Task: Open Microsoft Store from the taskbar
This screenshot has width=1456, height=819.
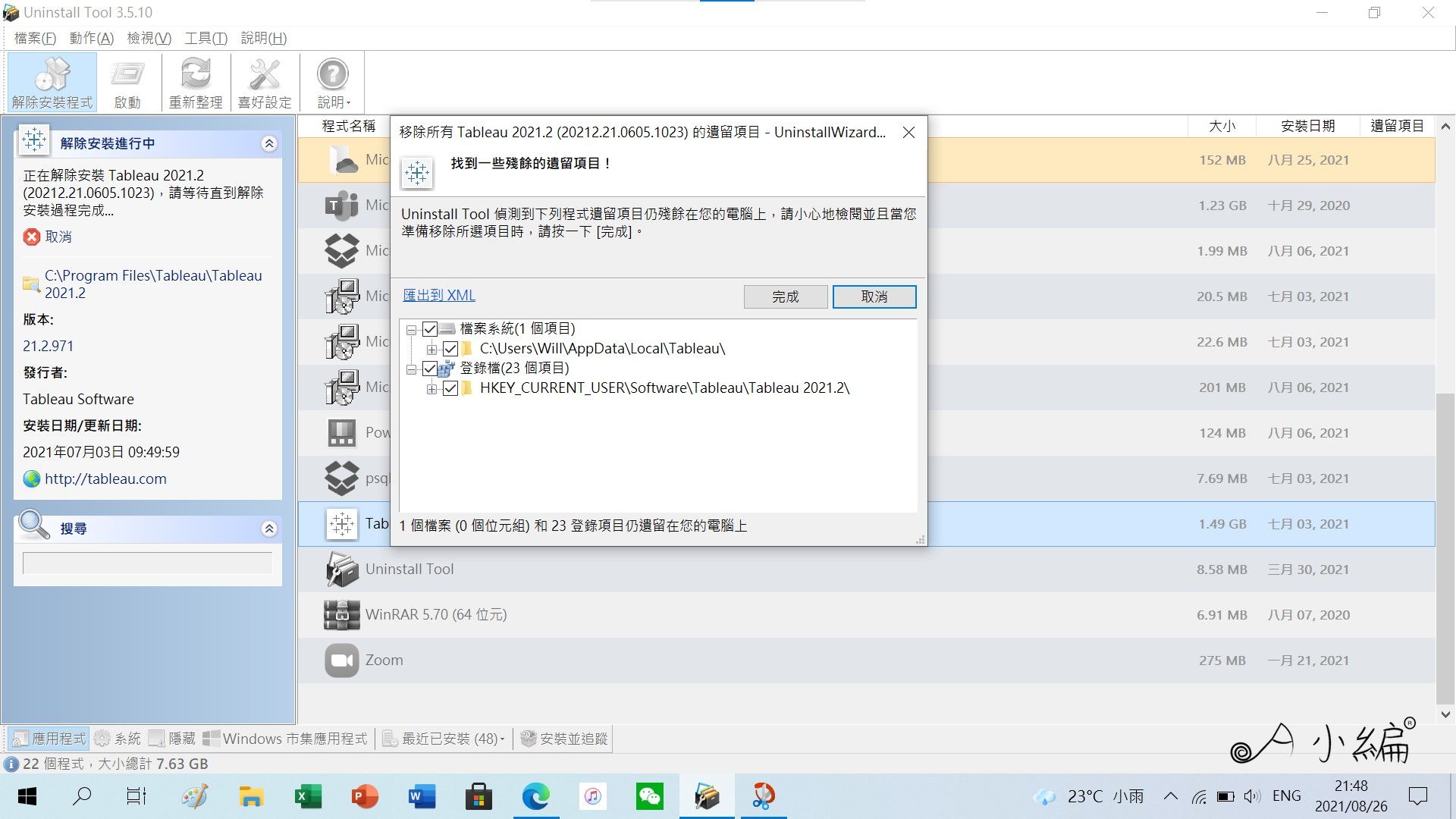Action: 479,796
